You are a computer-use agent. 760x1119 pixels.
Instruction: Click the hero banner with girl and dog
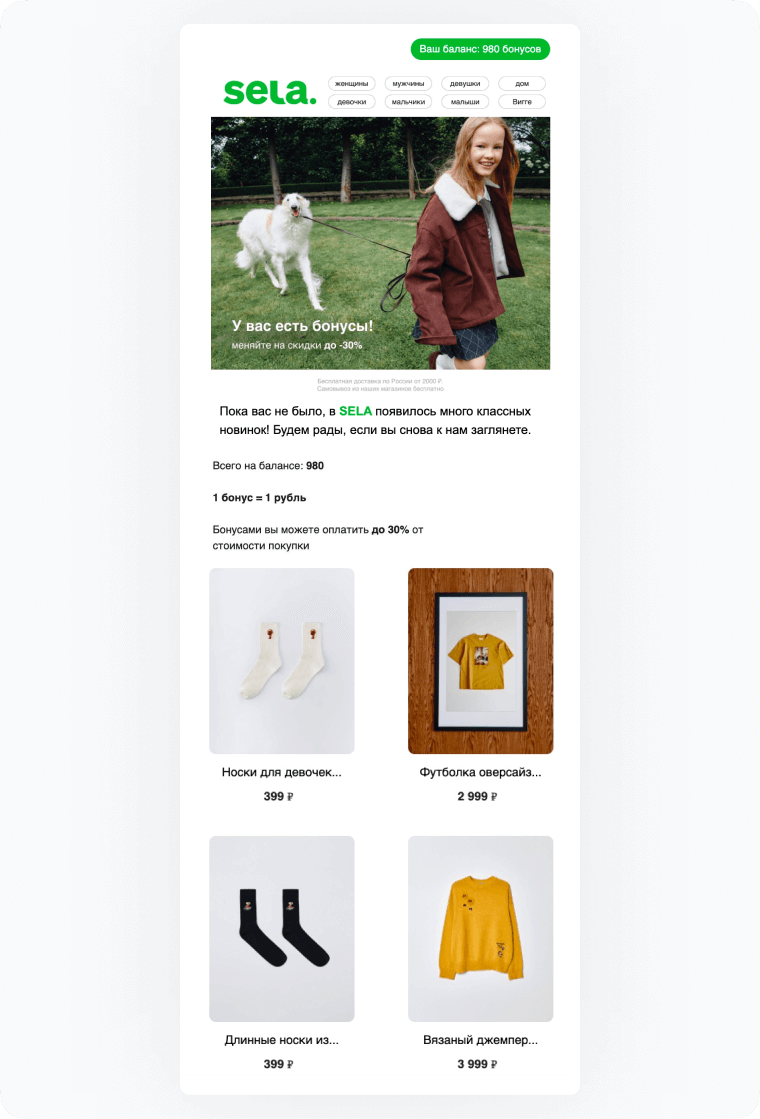pyautogui.click(x=380, y=243)
